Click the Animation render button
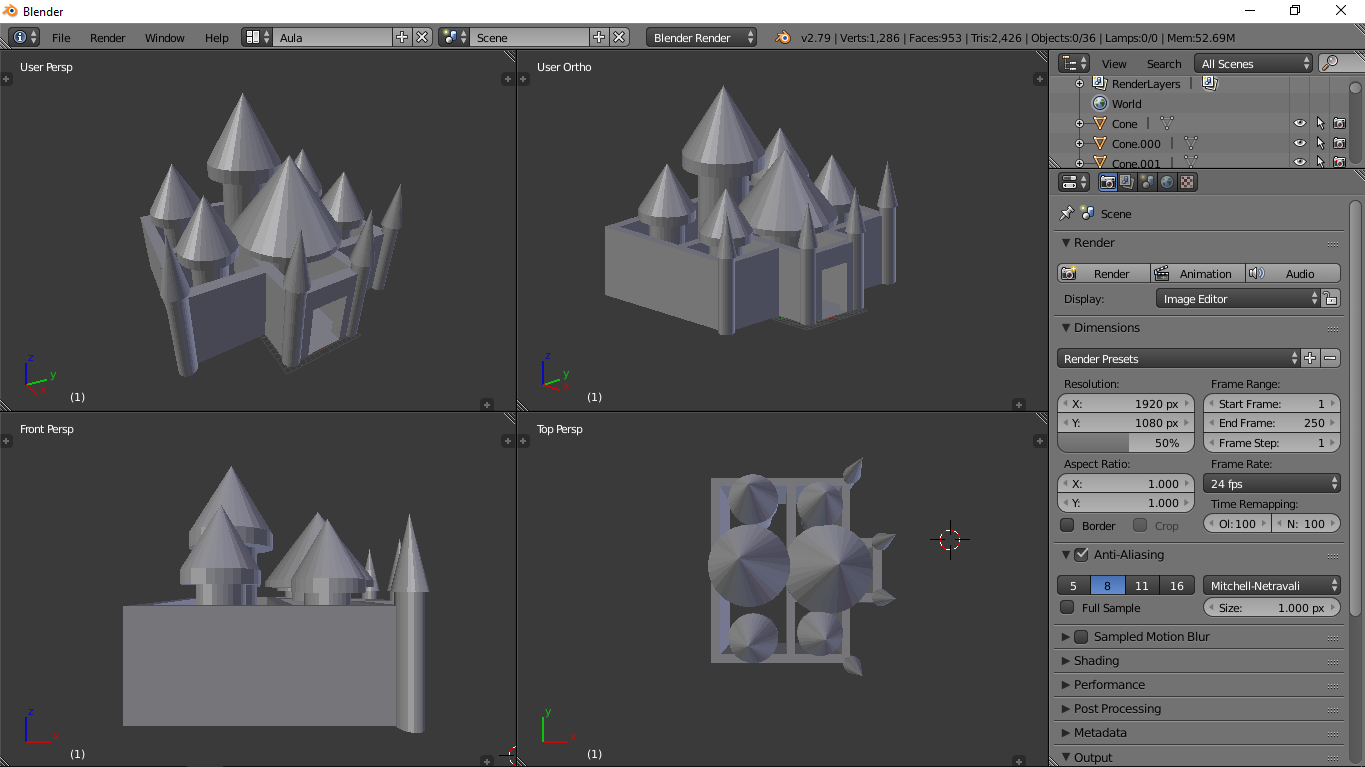The width and height of the screenshot is (1365, 767). pyautogui.click(x=1198, y=274)
